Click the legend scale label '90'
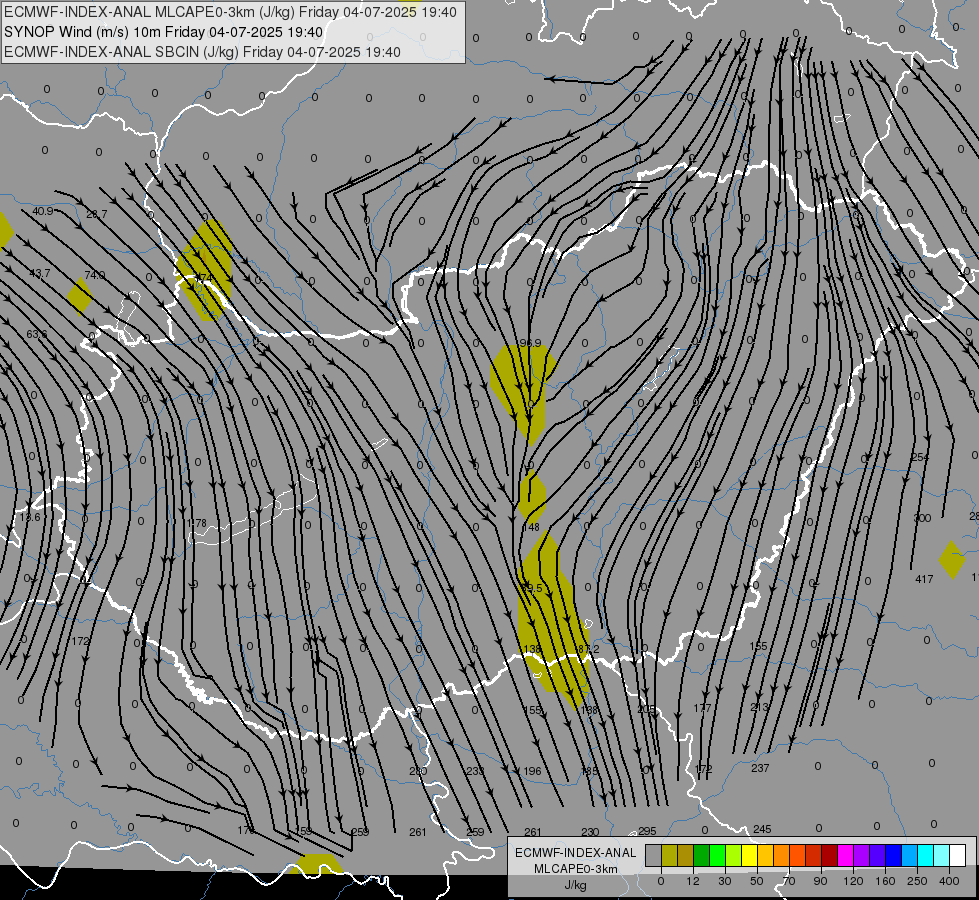Screen dimensions: 979x900 (820, 881)
